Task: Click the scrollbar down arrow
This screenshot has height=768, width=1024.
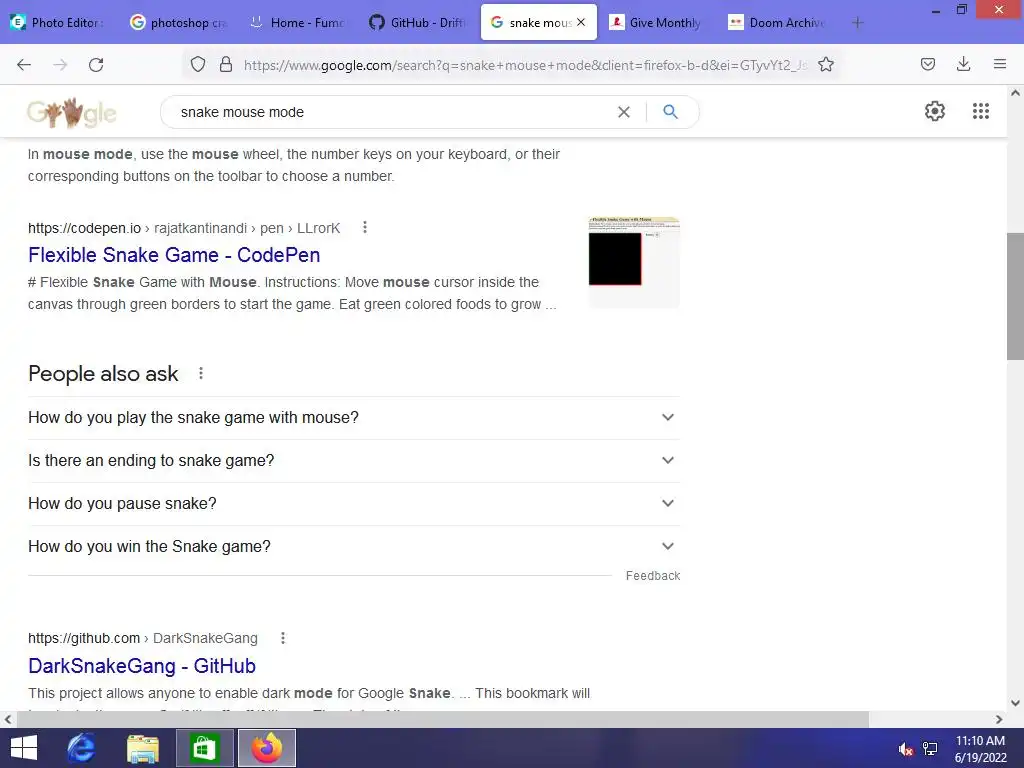Action: click(1015, 703)
